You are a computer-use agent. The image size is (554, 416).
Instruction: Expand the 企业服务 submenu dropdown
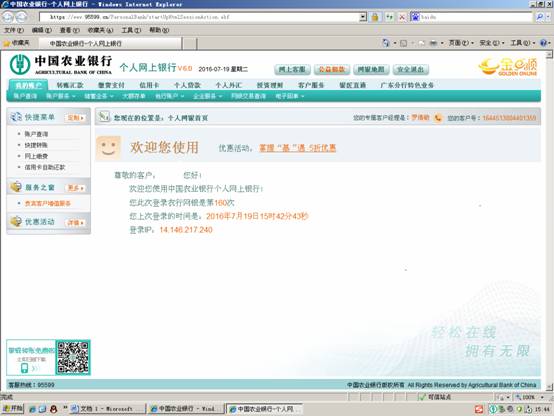point(207,96)
